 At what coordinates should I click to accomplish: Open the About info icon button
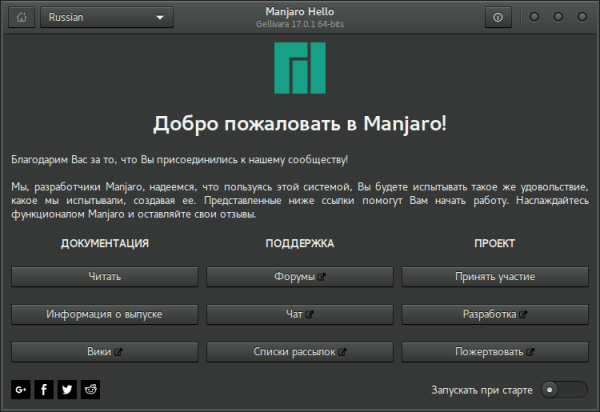point(498,17)
